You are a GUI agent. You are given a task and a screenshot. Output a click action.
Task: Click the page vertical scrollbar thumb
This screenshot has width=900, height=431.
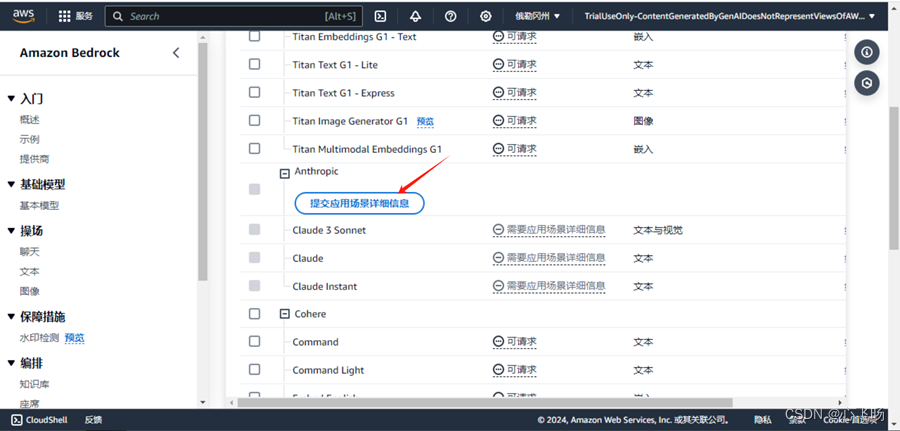coord(894,178)
